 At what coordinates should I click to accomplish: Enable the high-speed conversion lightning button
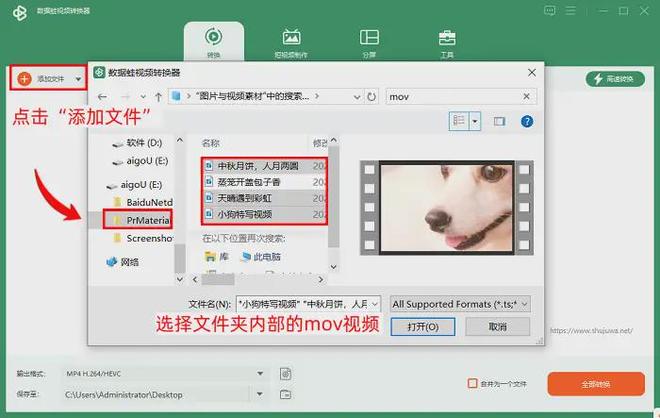[615, 79]
